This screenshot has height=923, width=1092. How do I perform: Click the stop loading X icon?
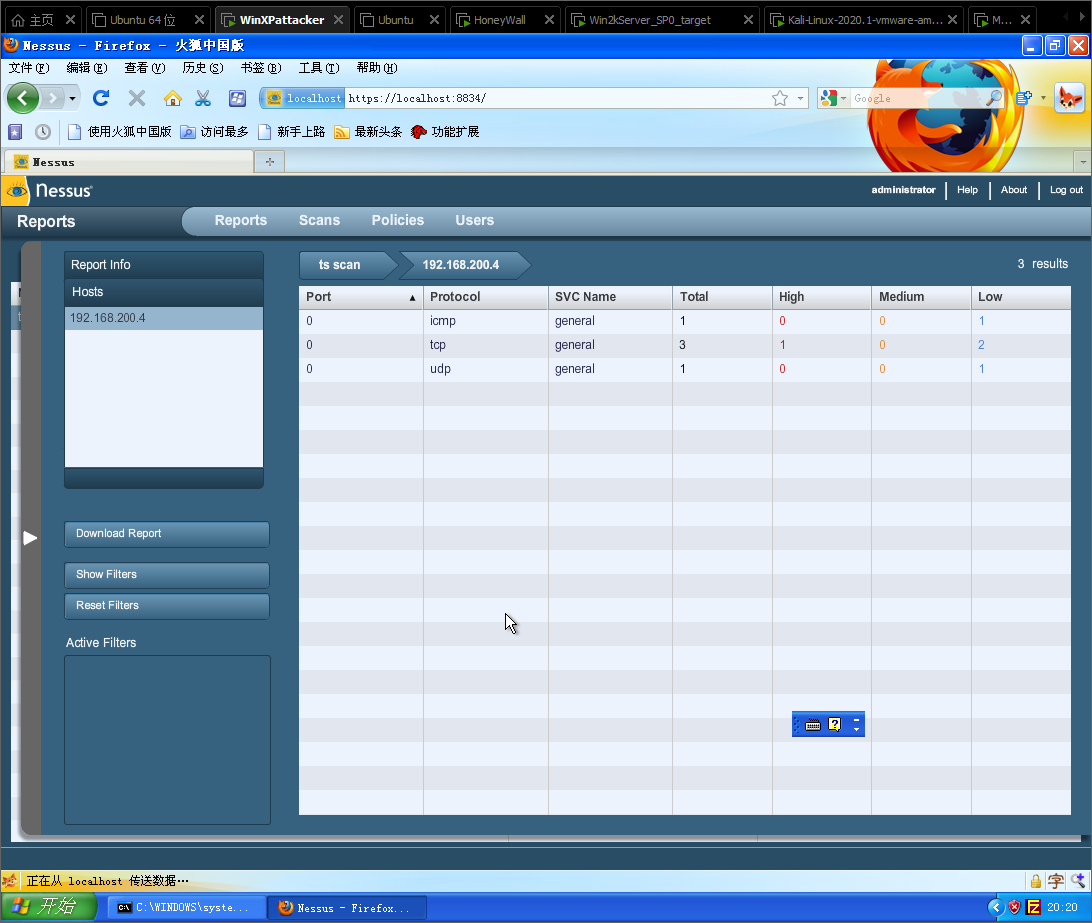click(x=137, y=98)
